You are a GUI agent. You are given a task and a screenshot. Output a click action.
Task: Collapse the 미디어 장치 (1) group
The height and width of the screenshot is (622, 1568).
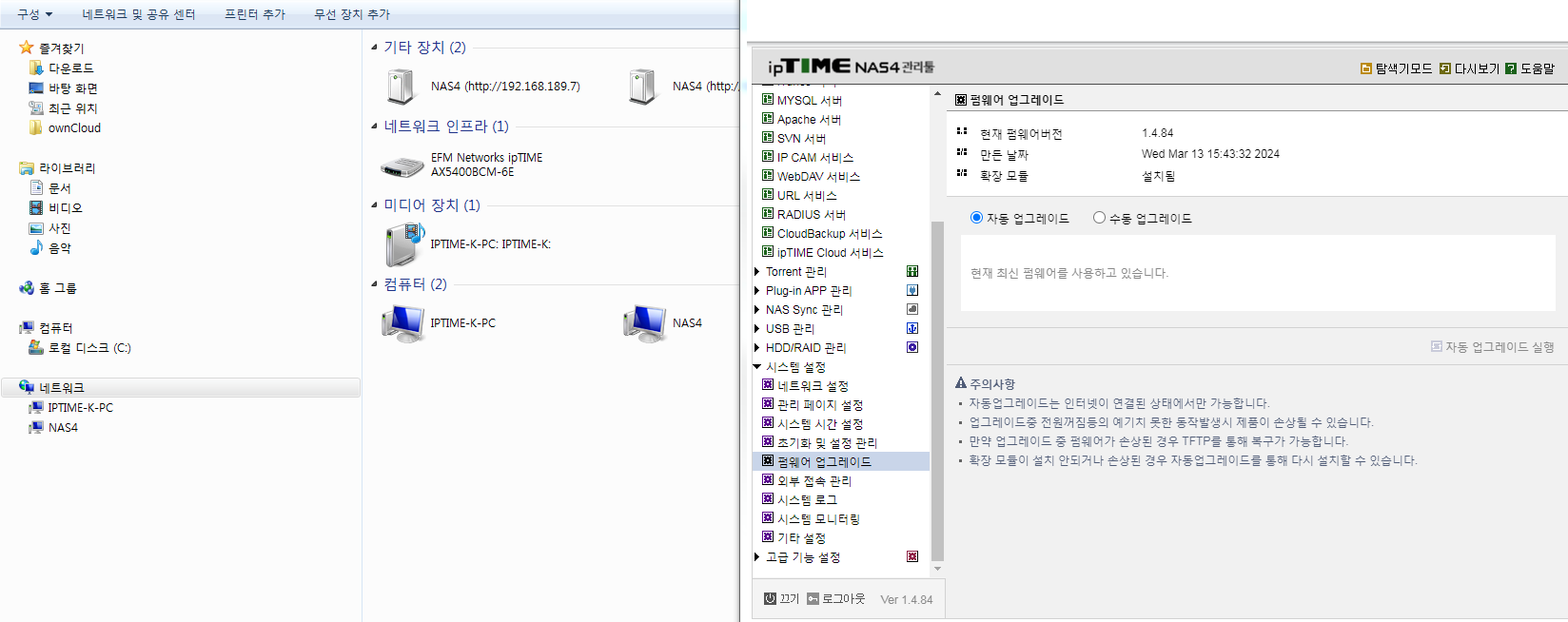(x=374, y=205)
